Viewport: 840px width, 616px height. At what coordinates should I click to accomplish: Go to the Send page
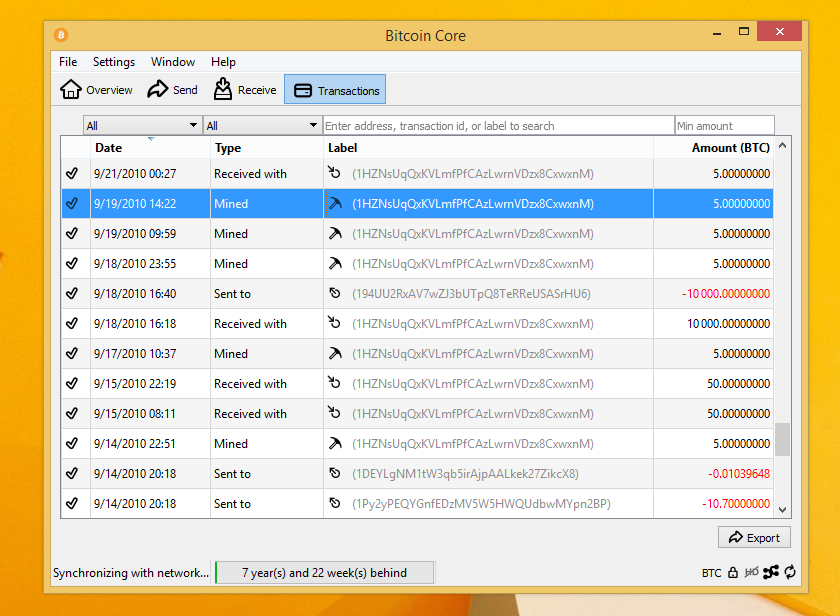pyautogui.click(x=172, y=89)
